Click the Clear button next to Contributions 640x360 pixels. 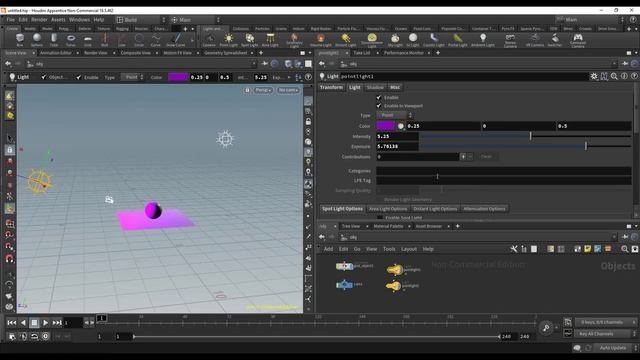point(486,157)
